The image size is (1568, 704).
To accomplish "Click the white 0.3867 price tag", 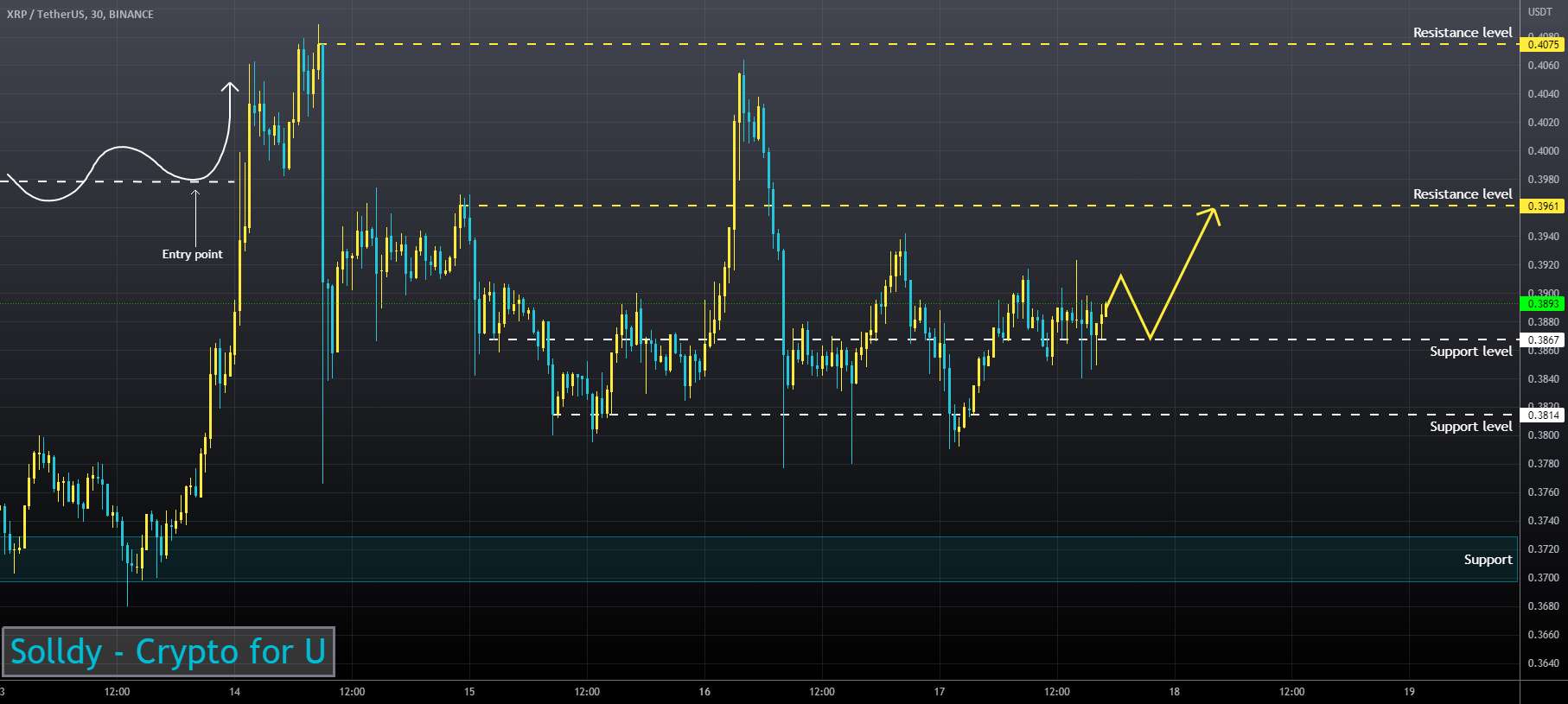I will tap(1543, 340).
